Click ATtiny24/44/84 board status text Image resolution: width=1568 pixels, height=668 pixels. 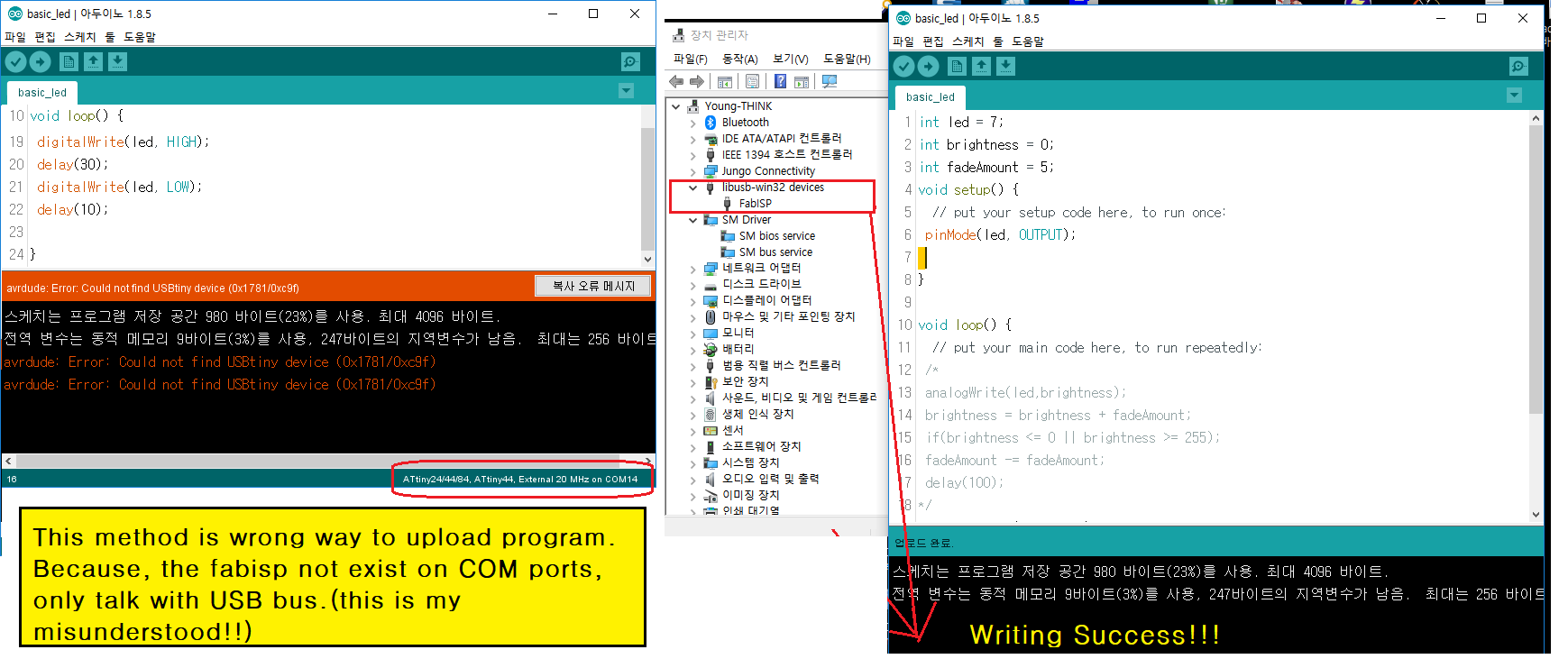pos(520,479)
